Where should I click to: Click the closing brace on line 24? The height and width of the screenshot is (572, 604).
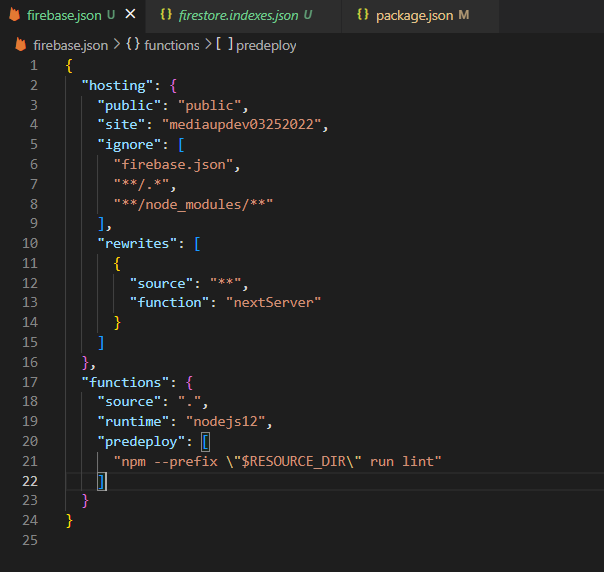tap(69, 521)
